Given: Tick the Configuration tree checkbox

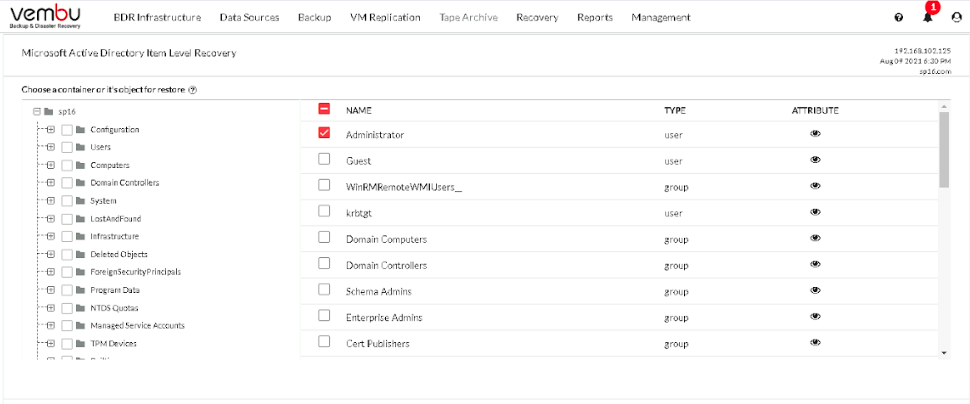Looking at the screenshot, I should (x=67, y=130).
